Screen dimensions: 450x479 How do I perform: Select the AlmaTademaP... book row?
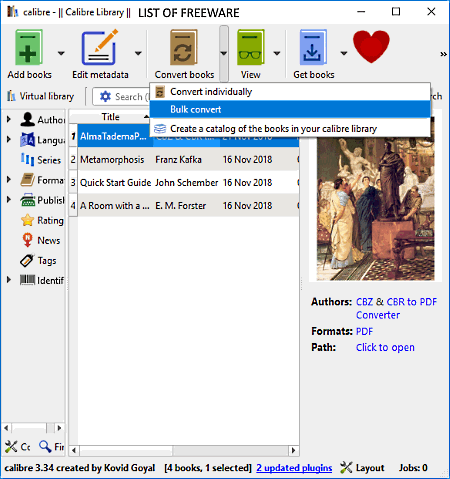coord(188,136)
